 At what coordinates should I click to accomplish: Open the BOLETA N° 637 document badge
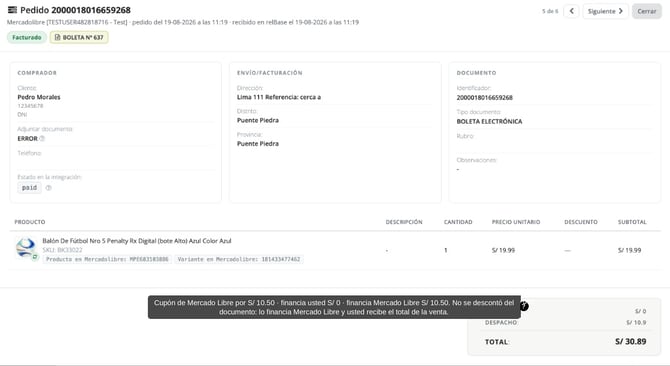[79, 38]
